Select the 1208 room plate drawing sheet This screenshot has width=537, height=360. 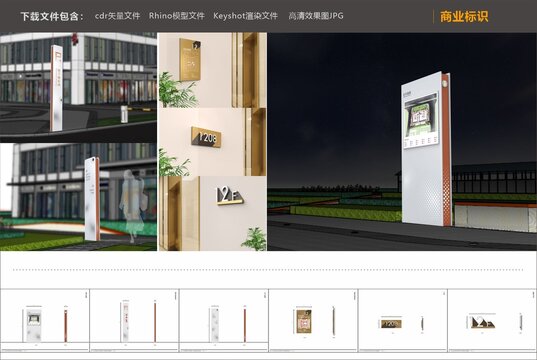(x=403, y=320)
